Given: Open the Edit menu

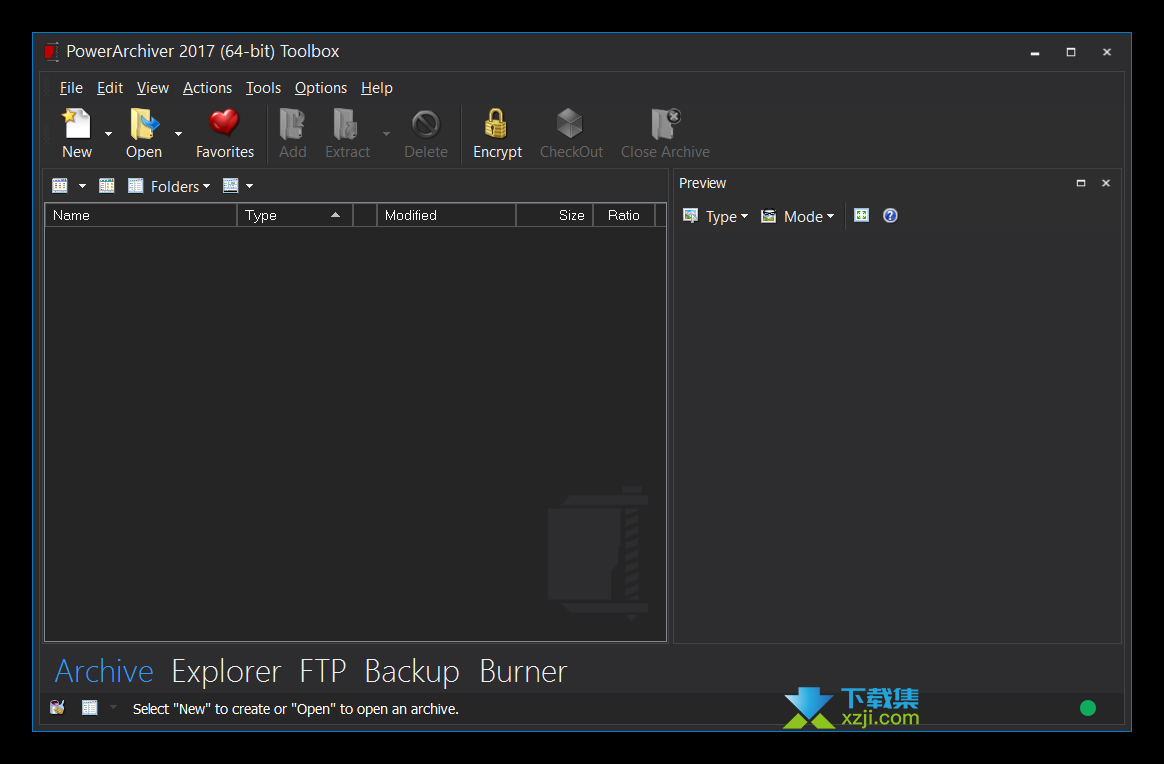Looking at the screenshot, I should (110, 88).
